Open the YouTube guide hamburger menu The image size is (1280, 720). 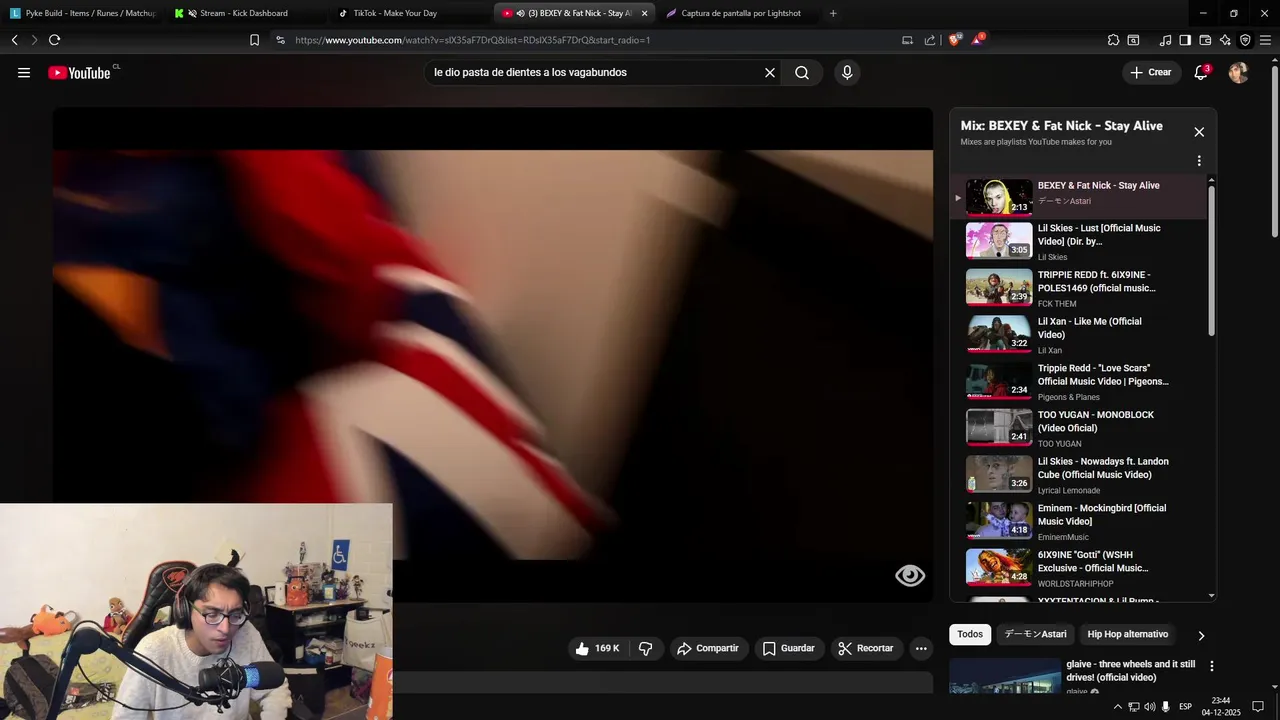pyautogui.click(x=24, y=73)
